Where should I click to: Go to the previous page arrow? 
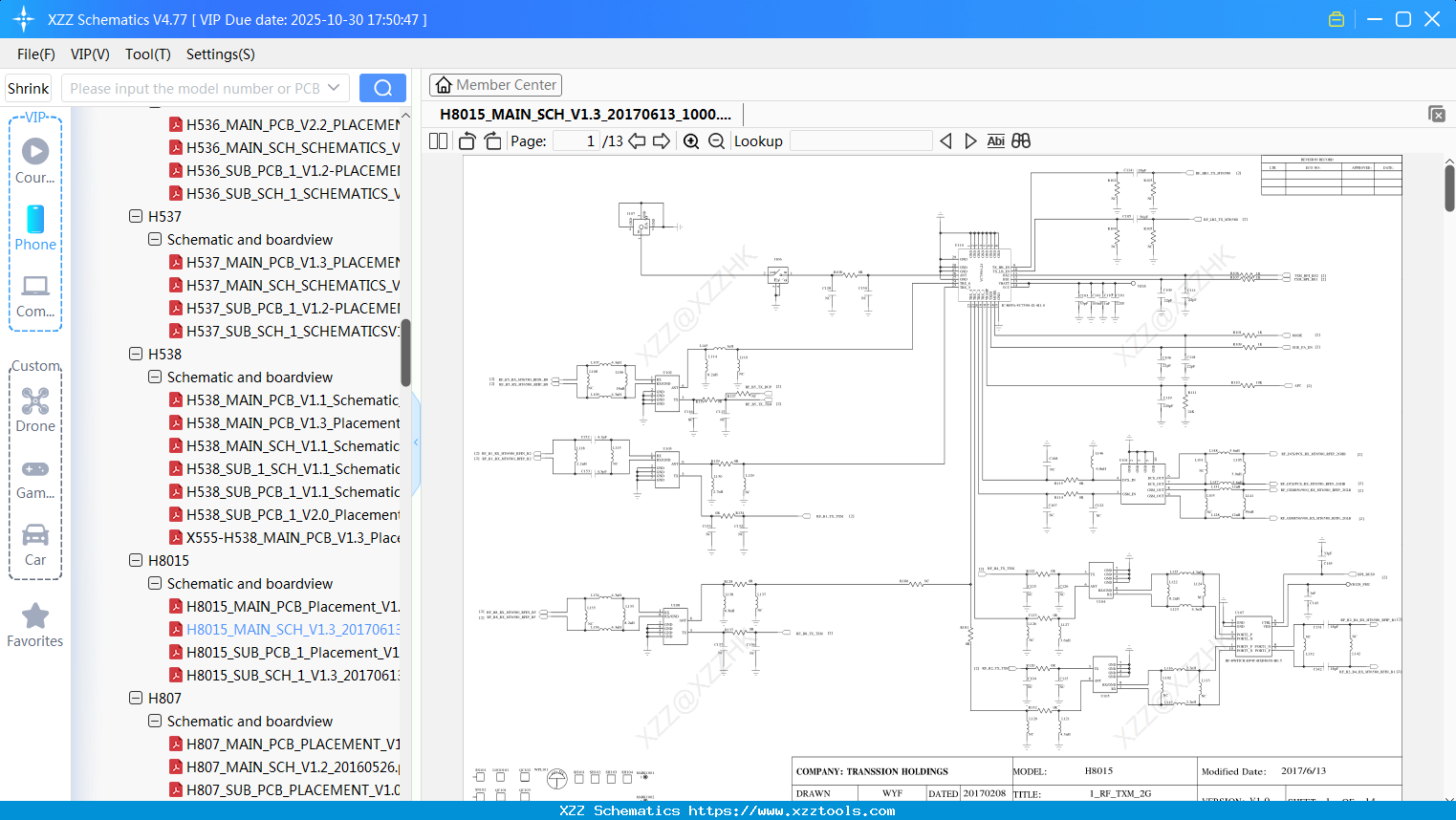[637, 141]
